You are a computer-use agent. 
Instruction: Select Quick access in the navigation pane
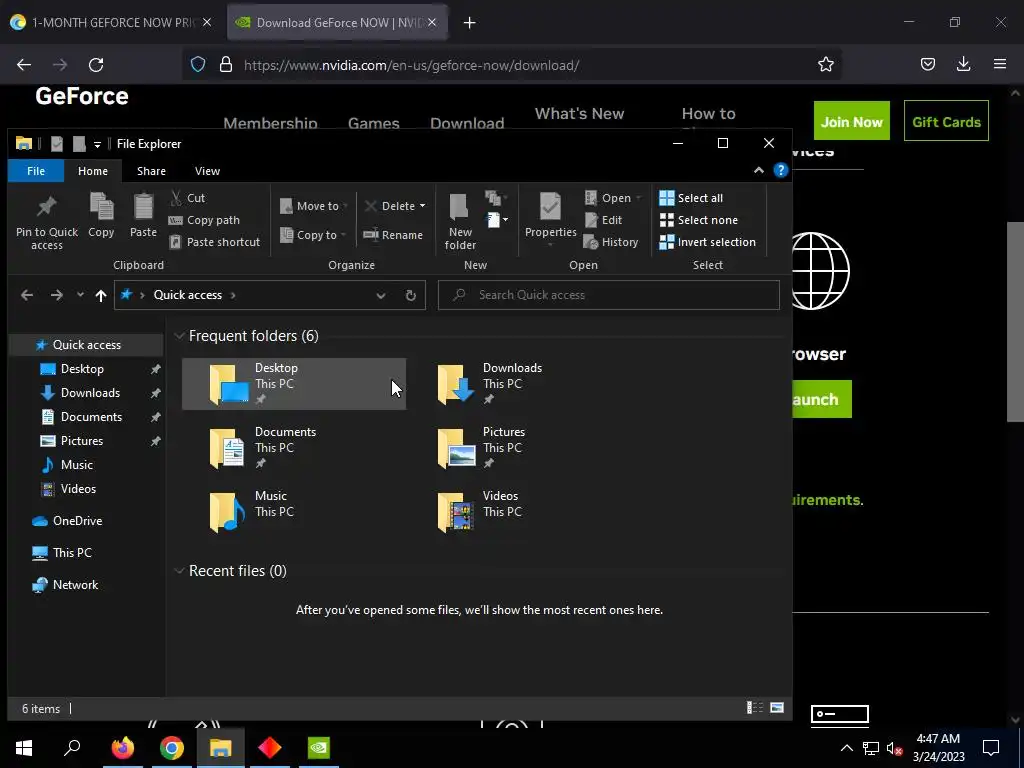point(86,345)
